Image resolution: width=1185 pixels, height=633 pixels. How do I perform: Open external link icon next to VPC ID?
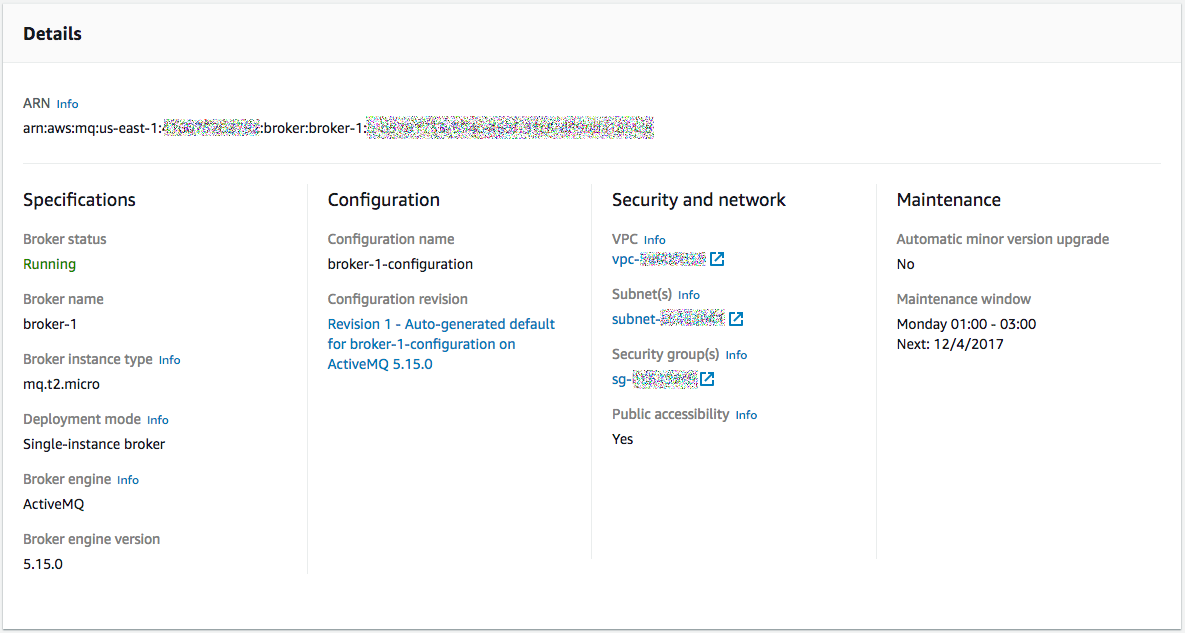(x=717, y=260)
